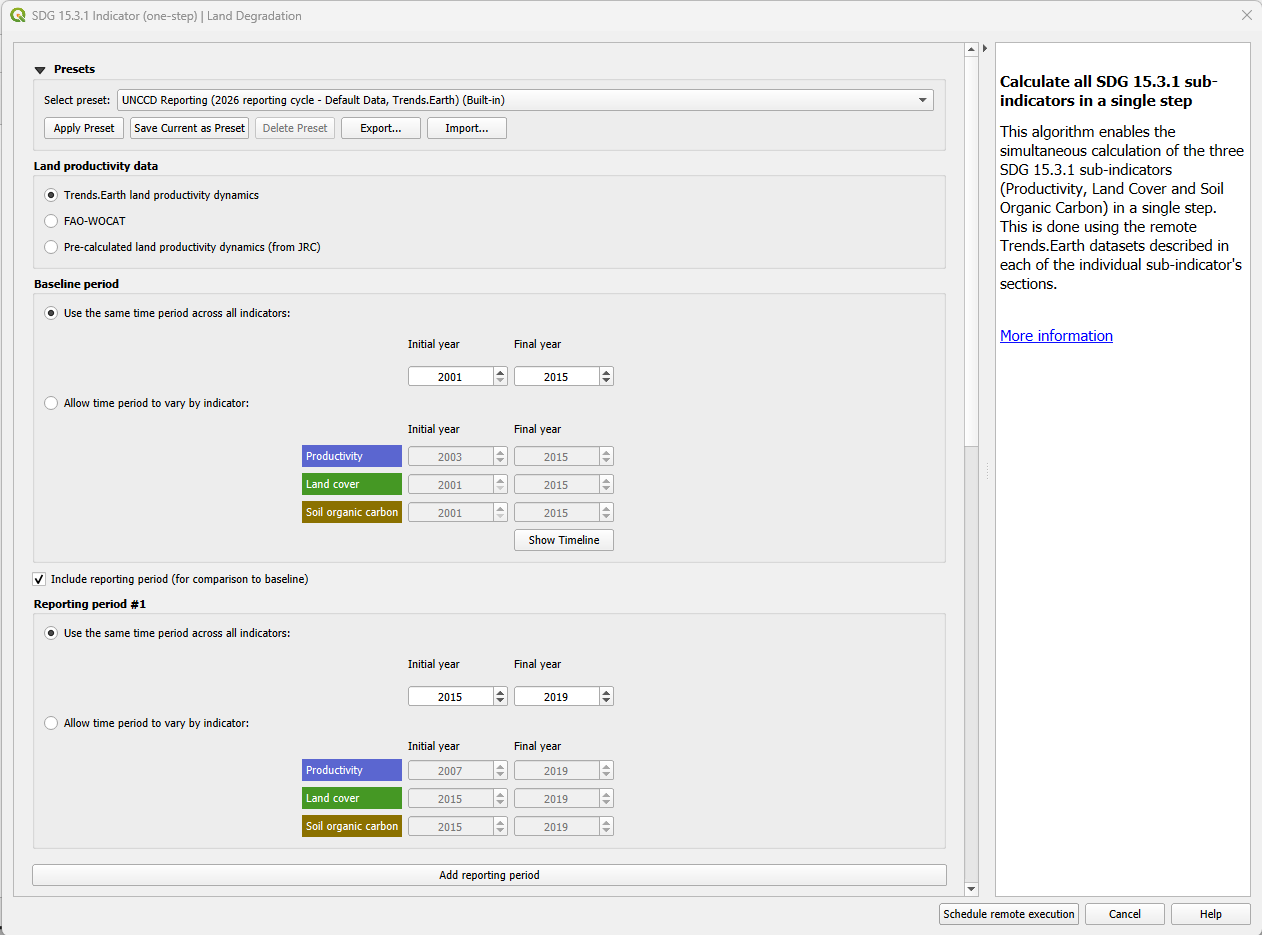Collapse the Presets section triangle
Viewport: 1262px width, 935px height.
pyautogui.click(x=40, y=70)
